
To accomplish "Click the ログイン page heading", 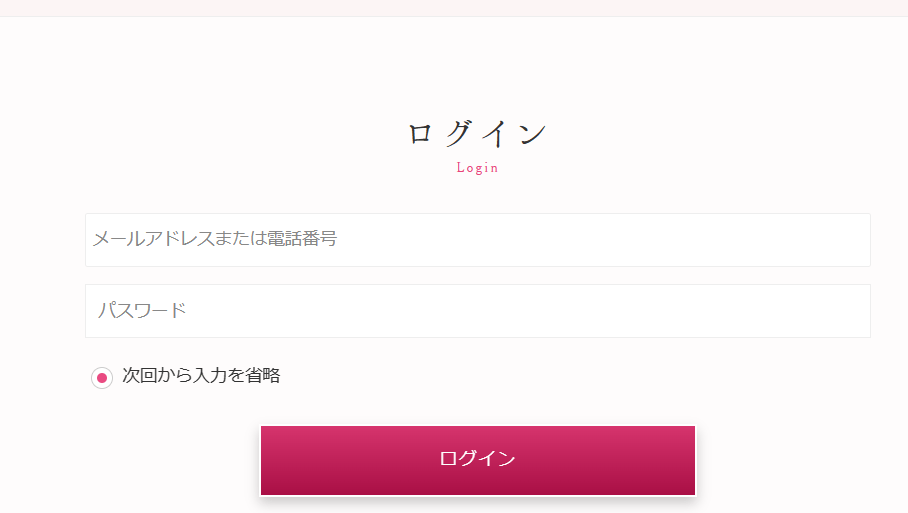I will point(477,134).
